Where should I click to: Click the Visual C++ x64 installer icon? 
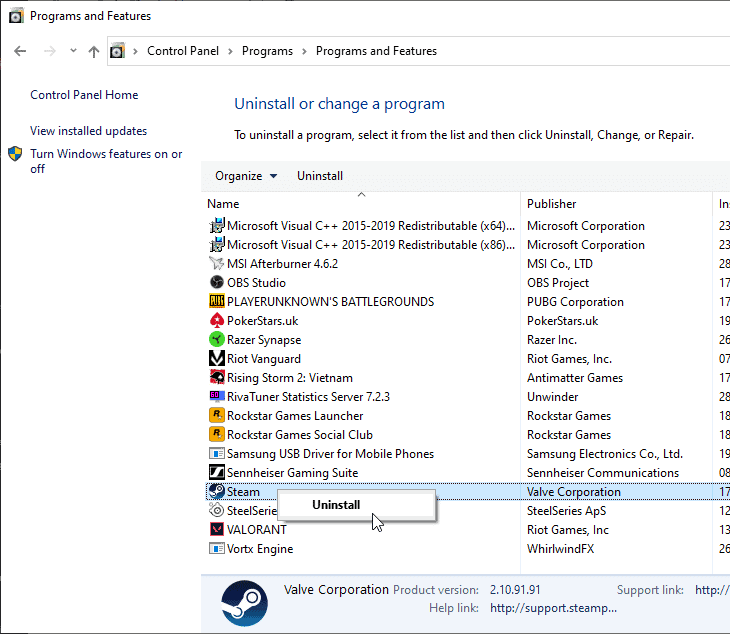coord(216,226)
